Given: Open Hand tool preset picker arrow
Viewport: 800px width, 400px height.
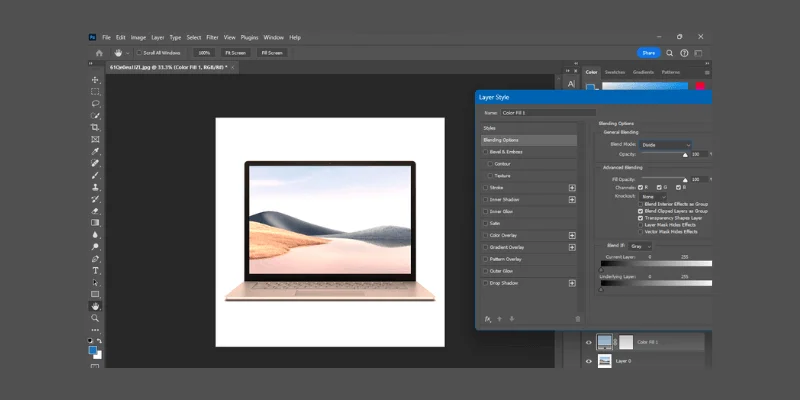Looking at the screenshot, I should [128, 53].
